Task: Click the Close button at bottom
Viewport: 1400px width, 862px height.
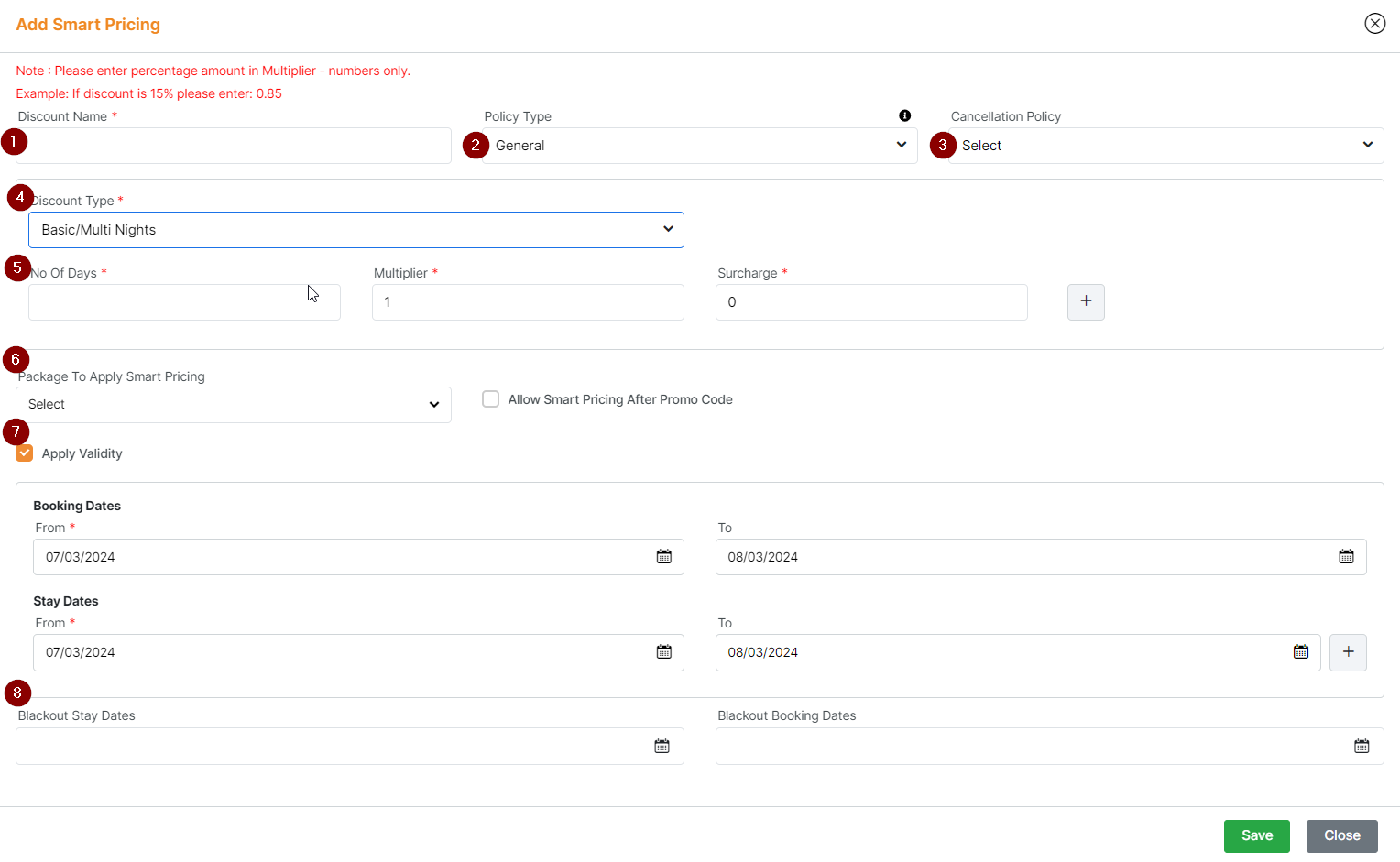Action: 1341,835
